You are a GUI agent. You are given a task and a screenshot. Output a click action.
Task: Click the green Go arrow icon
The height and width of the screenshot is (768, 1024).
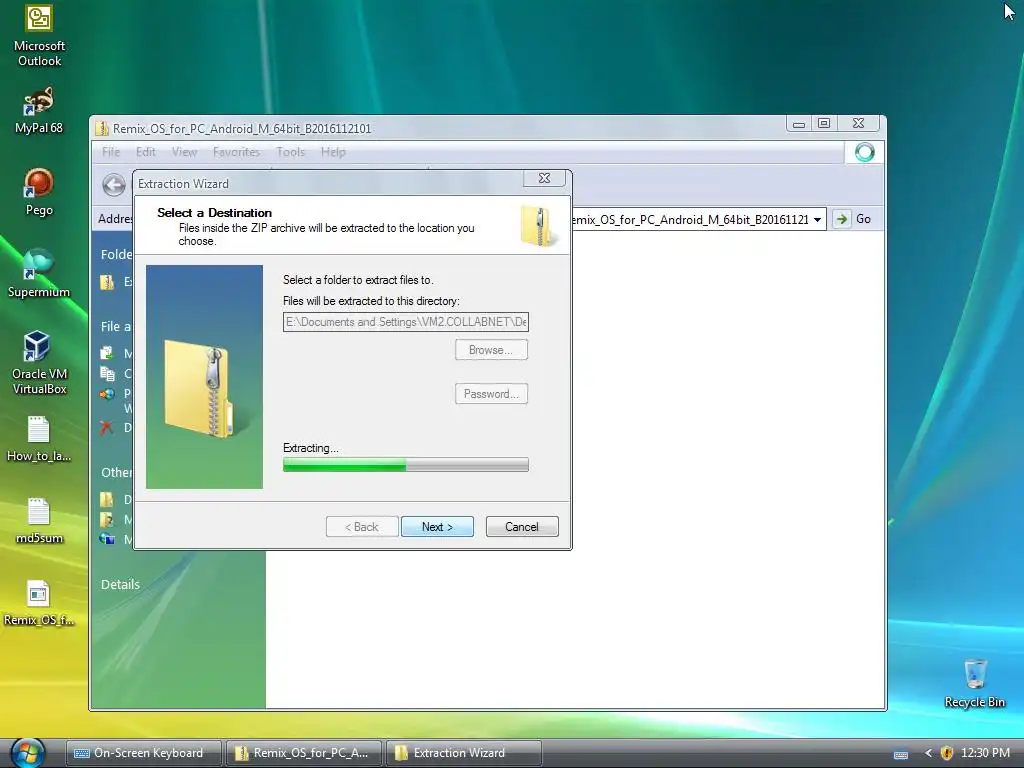[842, 219]
